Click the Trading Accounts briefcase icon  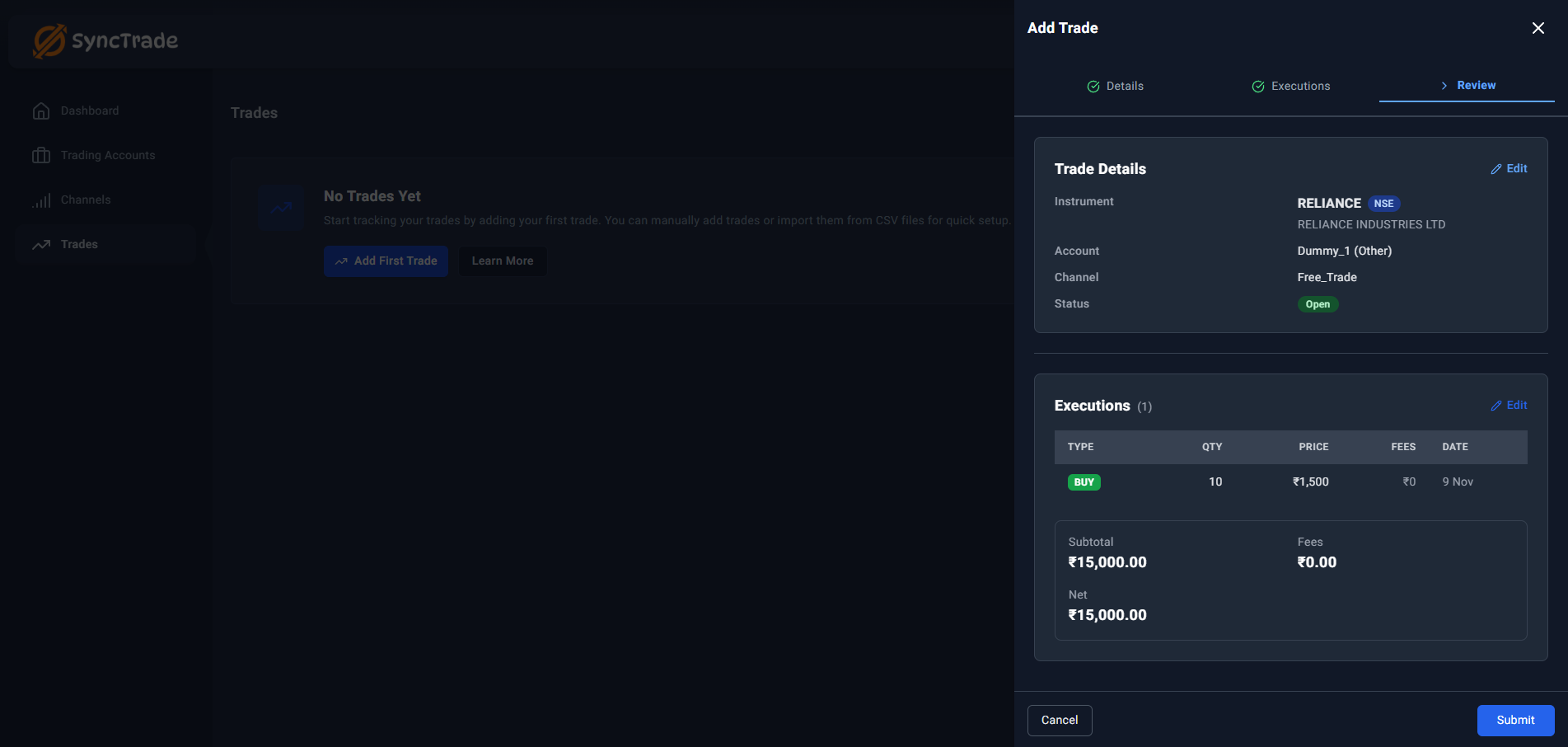(41, 155)
